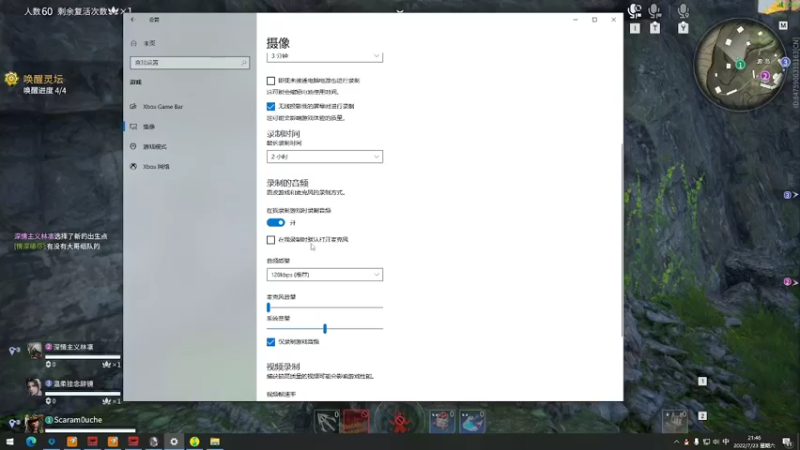Click the Game Mode sidebar icon
This screenshot has width=800, height=450.
[133, 146]
